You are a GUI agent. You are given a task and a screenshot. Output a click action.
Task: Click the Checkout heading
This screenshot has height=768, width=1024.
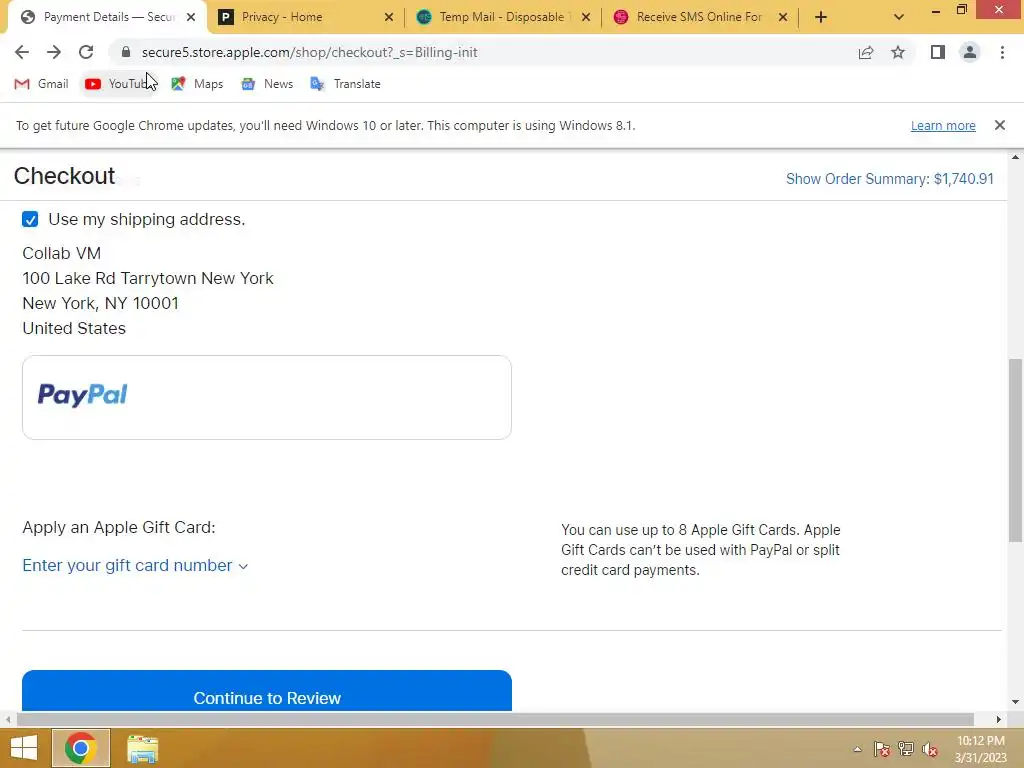tap(64, 176)
